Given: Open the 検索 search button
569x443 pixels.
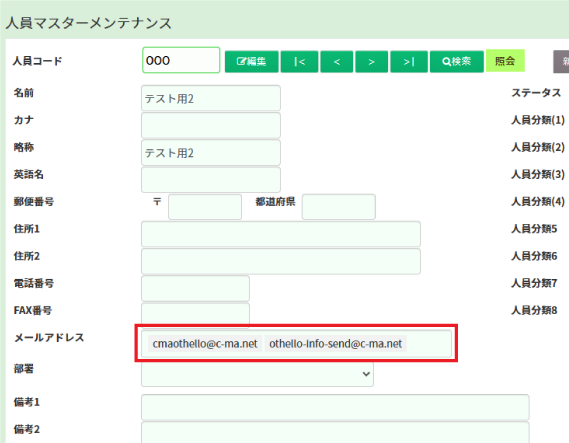Looking at the screenshot, I should [457, 62].
